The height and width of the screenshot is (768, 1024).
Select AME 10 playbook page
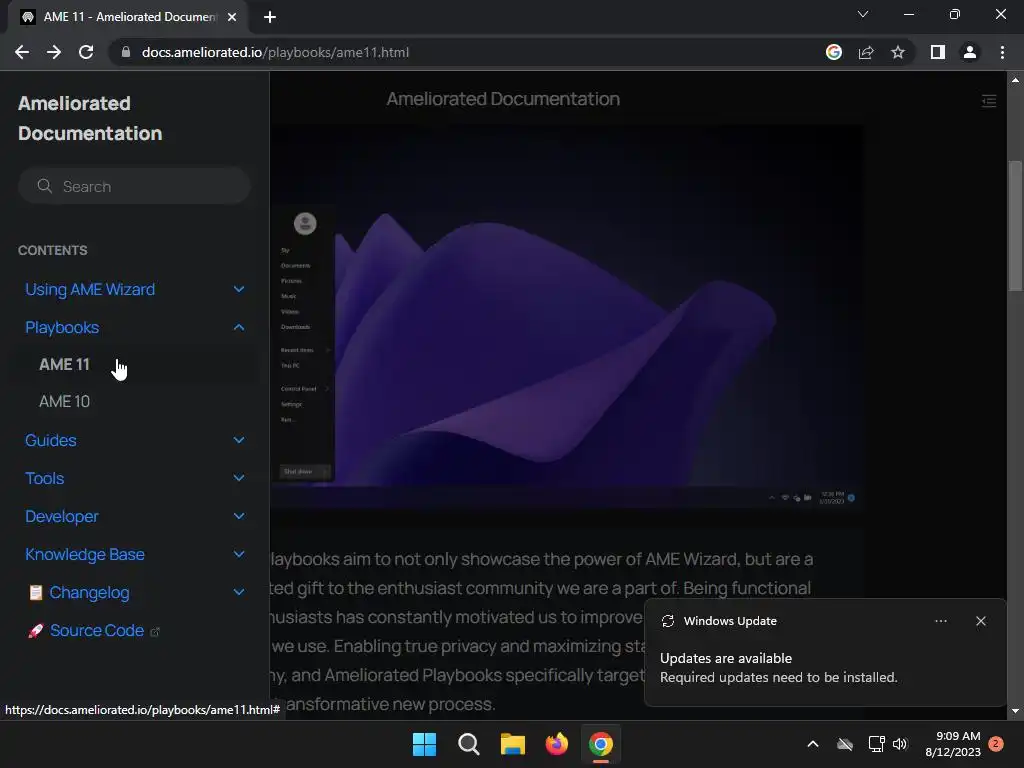click(64, 402)
